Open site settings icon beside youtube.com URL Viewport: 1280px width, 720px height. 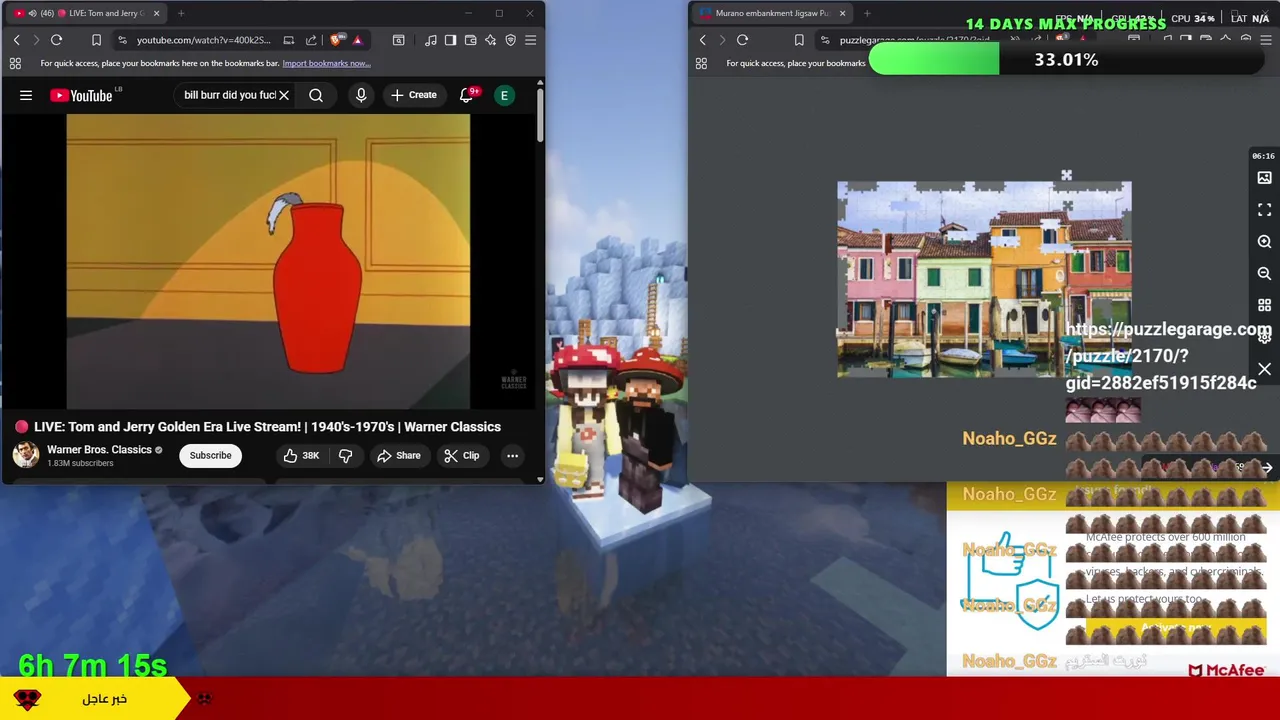122,40
